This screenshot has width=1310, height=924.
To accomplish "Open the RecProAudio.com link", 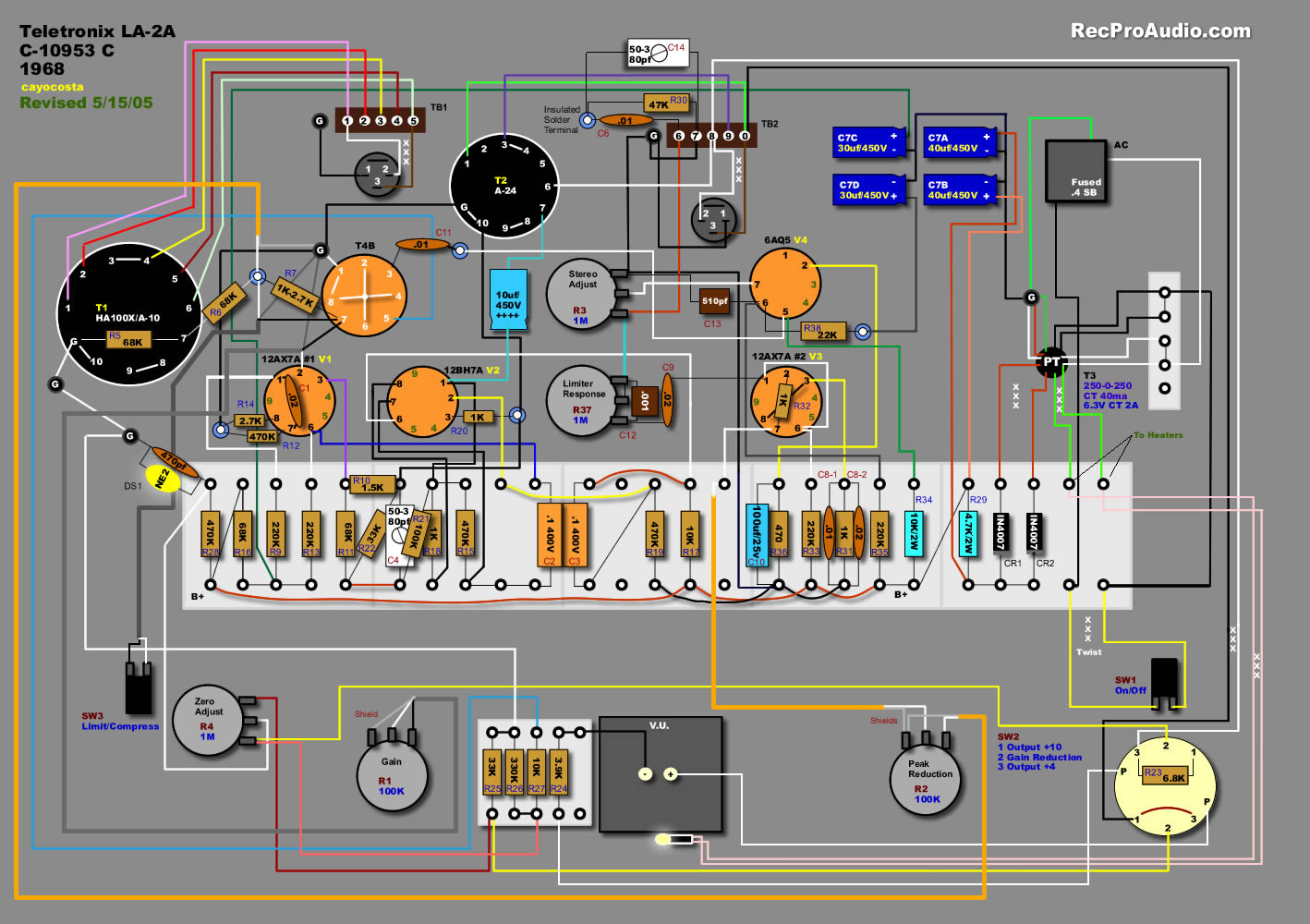I will point(1160,30).
